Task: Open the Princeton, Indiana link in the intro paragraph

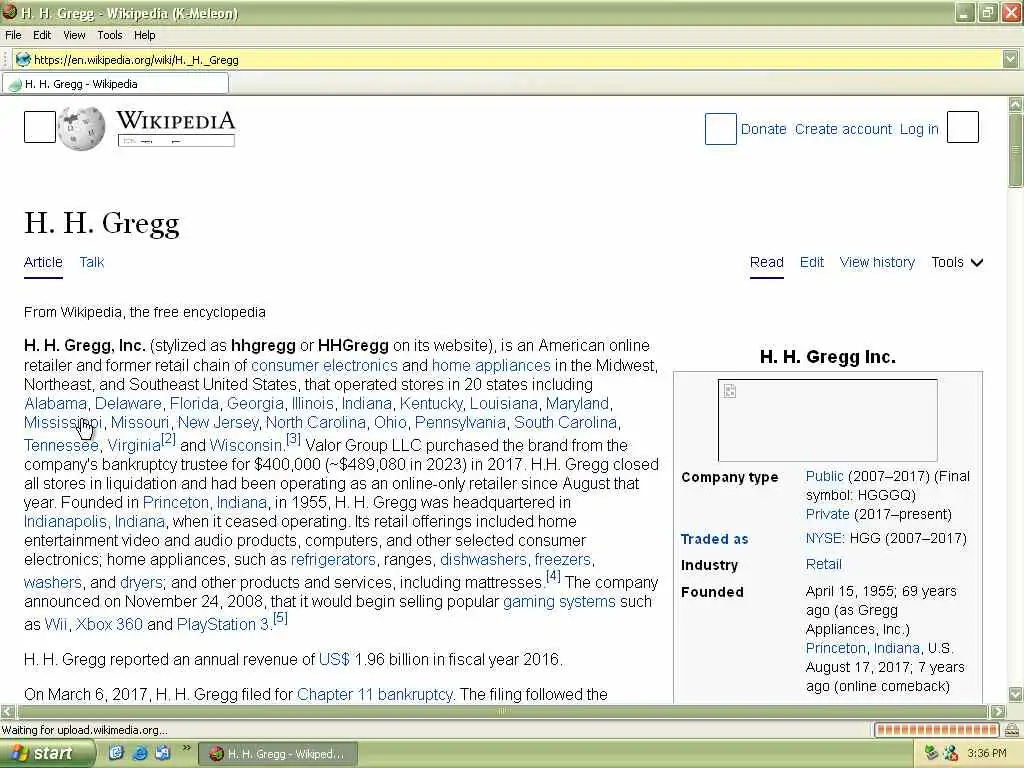Action: click(x=205, y=502)
